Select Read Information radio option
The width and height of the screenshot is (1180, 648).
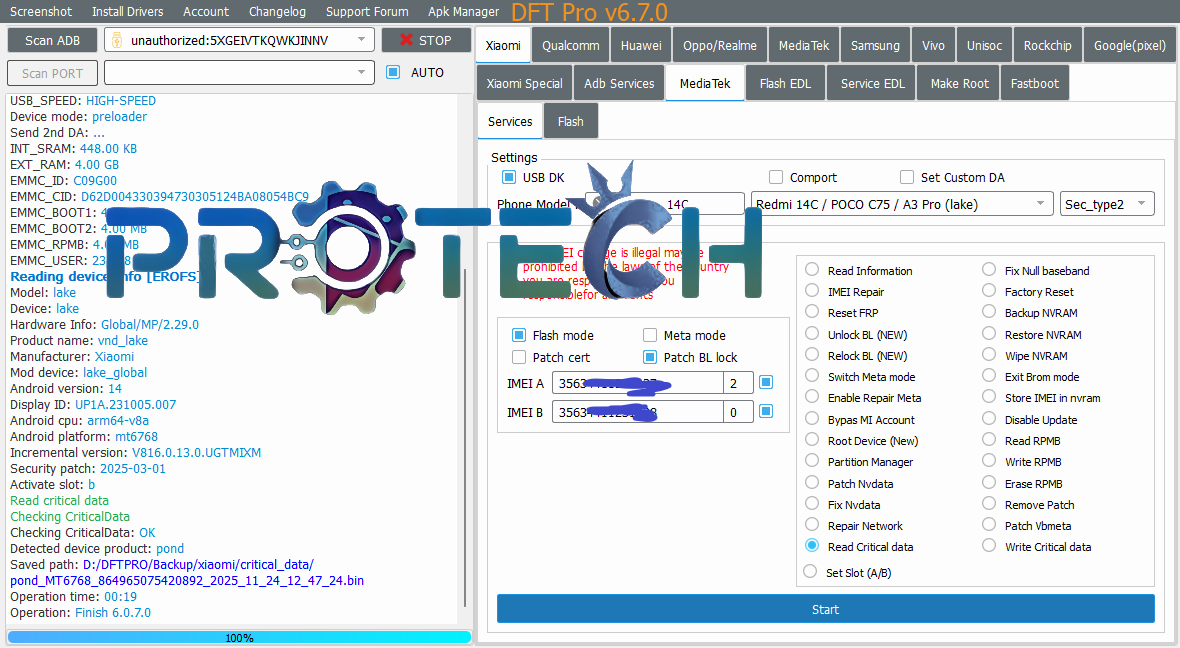[812, 269]
